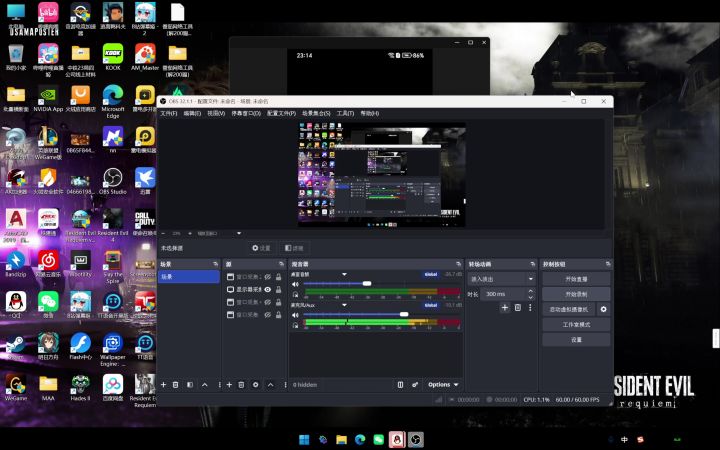Open preview scaling dropdown arrow
The image size is (720, 450).
point(239,233)
